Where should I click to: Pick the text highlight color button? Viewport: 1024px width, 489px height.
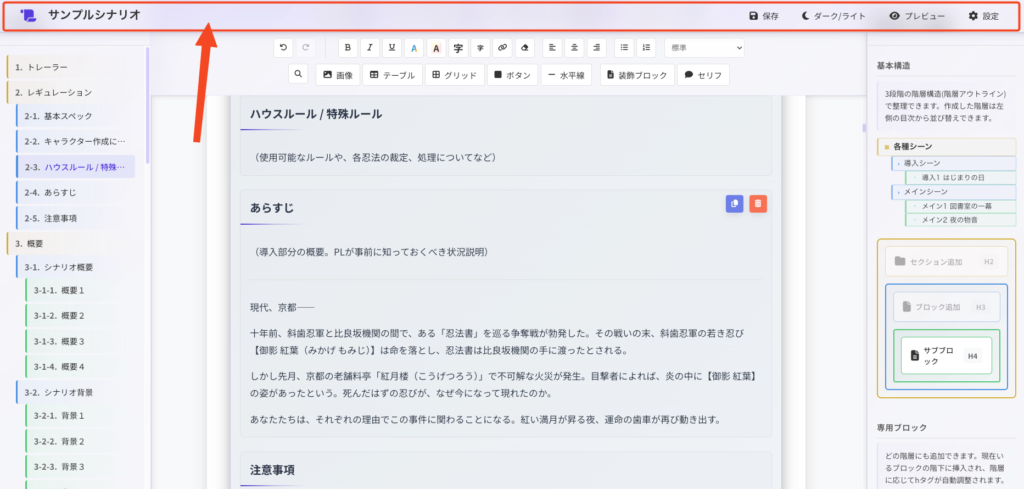click(x=435, y=47)
